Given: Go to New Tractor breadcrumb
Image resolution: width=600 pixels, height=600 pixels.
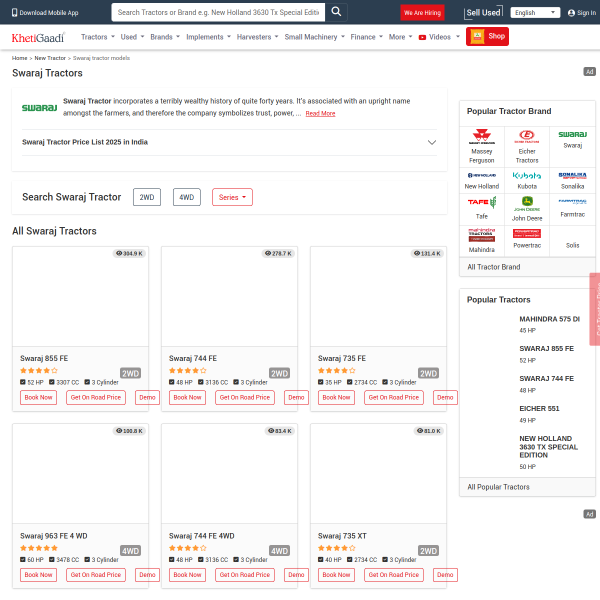Looking at the screenshot, I should (50, 58).
